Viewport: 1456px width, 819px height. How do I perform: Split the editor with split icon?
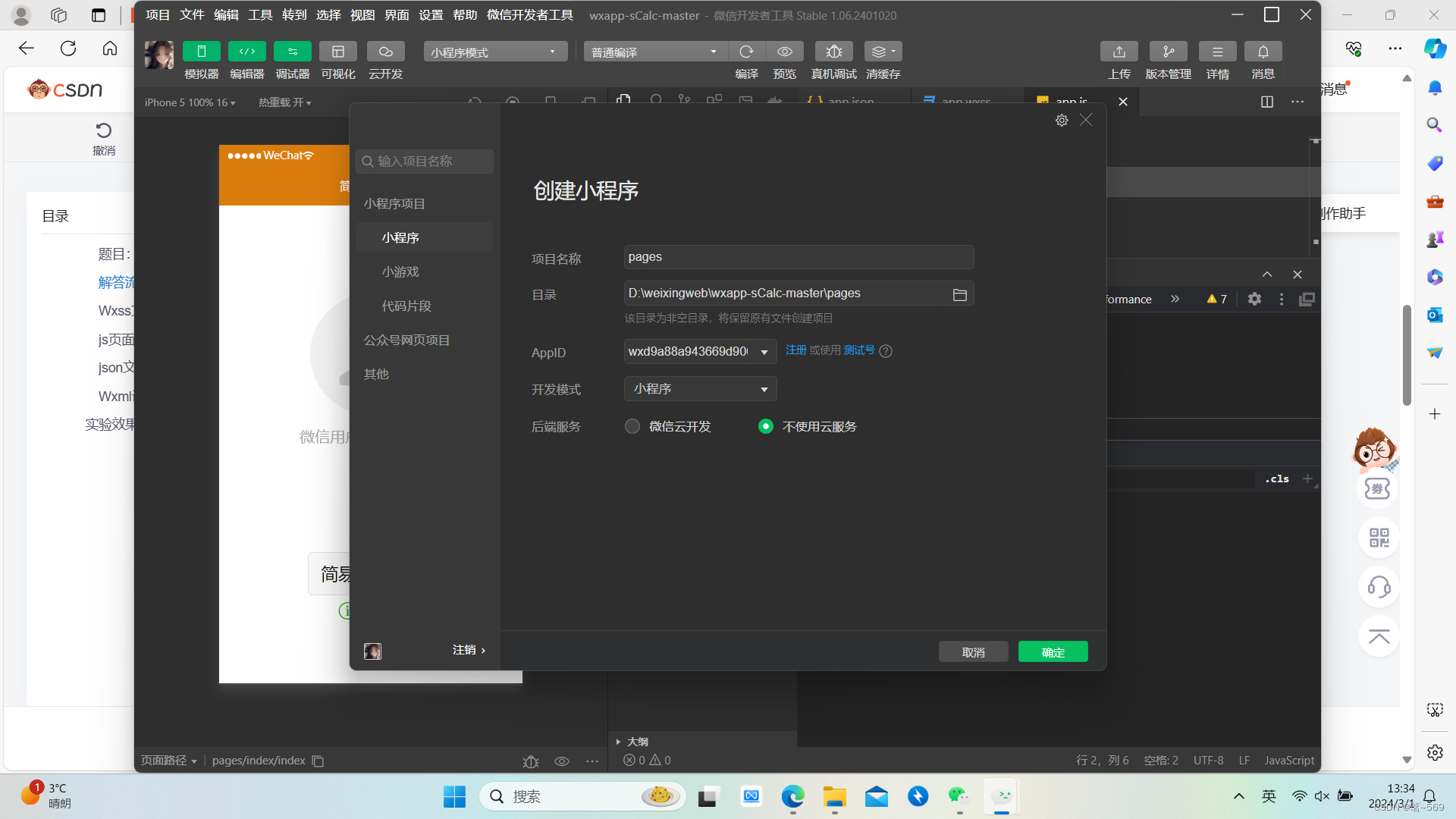(1266, 102)
